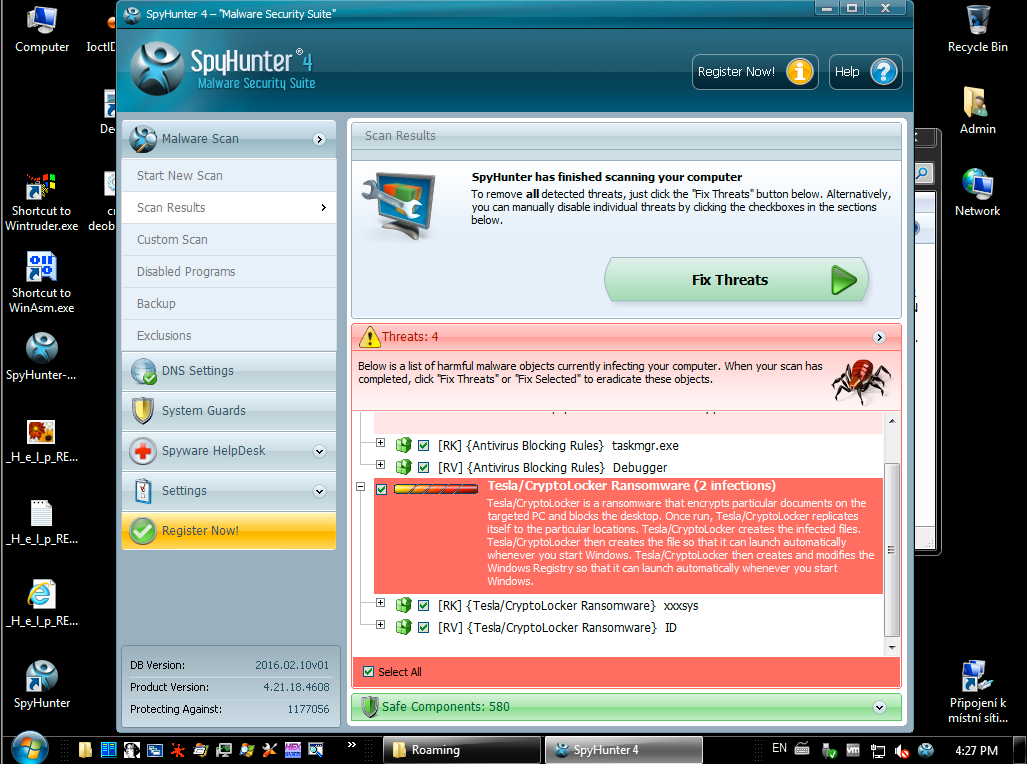The image size is (1027, 764).
Task: Click the Register Now info icon
Action: (x=799, y=71)
